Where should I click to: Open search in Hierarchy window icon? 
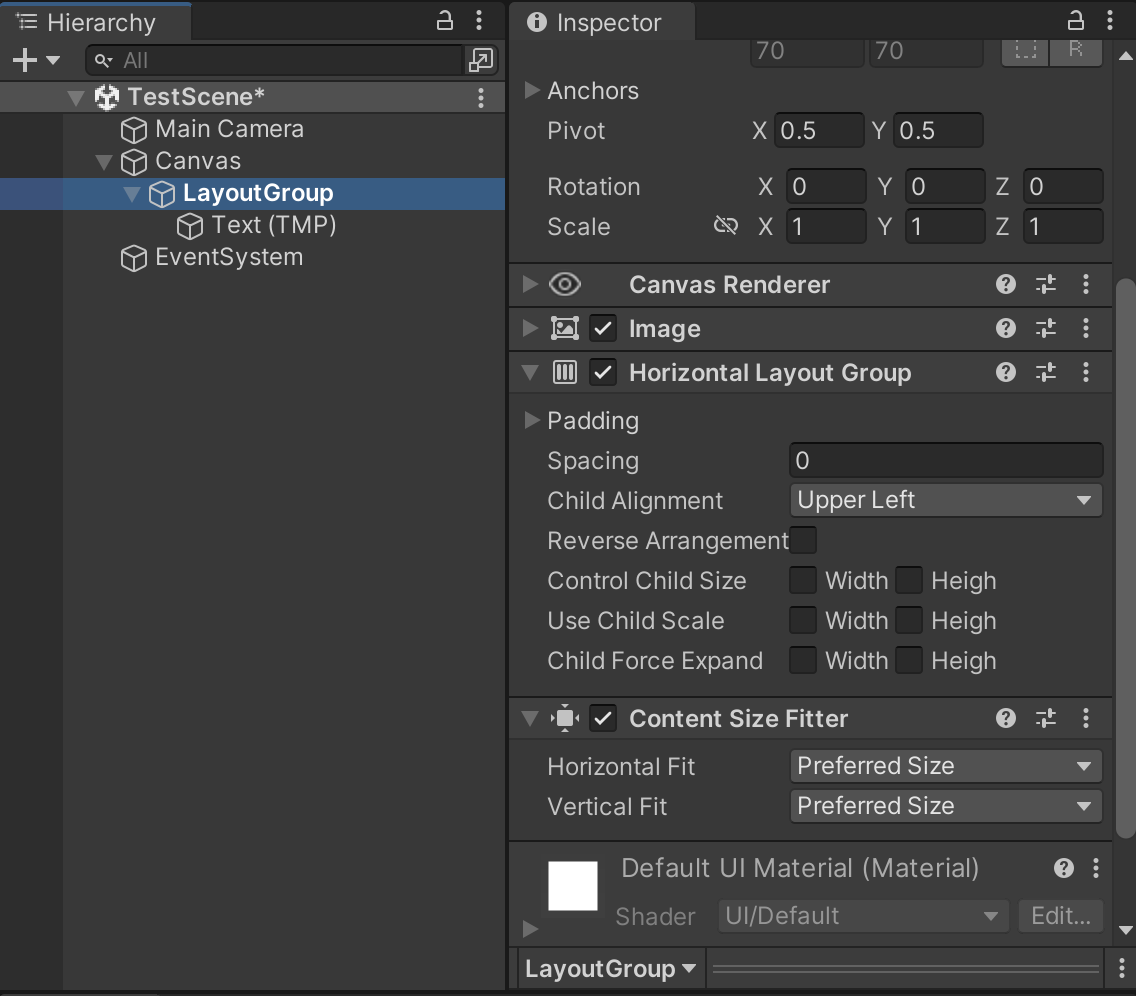tap(481, 60)
